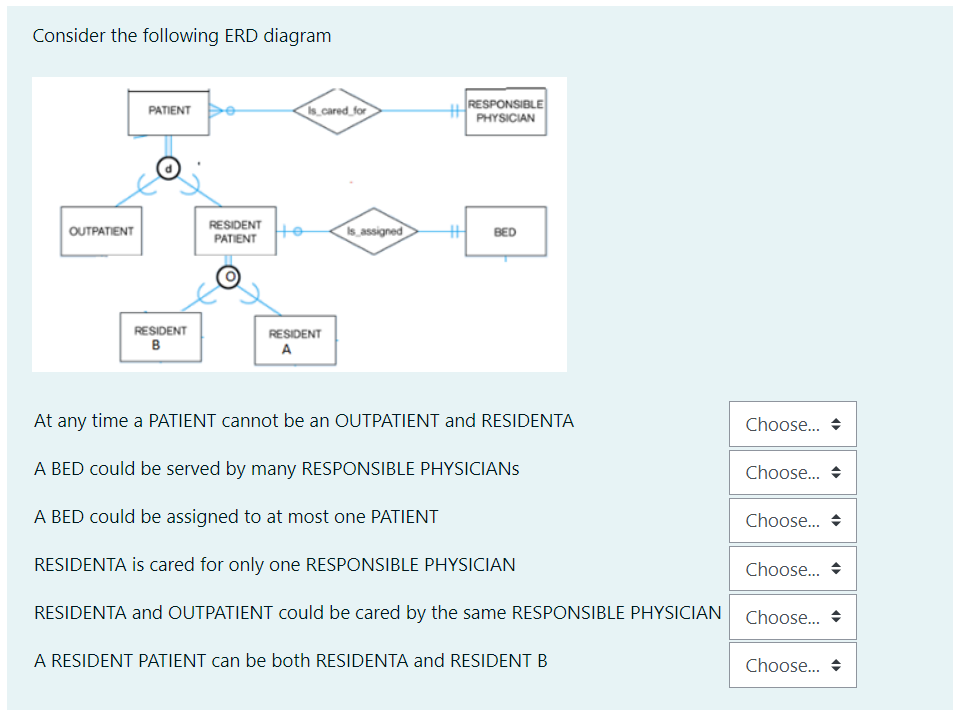This screenshot has height=711, width=953.
Task: Select the RESIDENT A entity box
Action: coord(294,340)
